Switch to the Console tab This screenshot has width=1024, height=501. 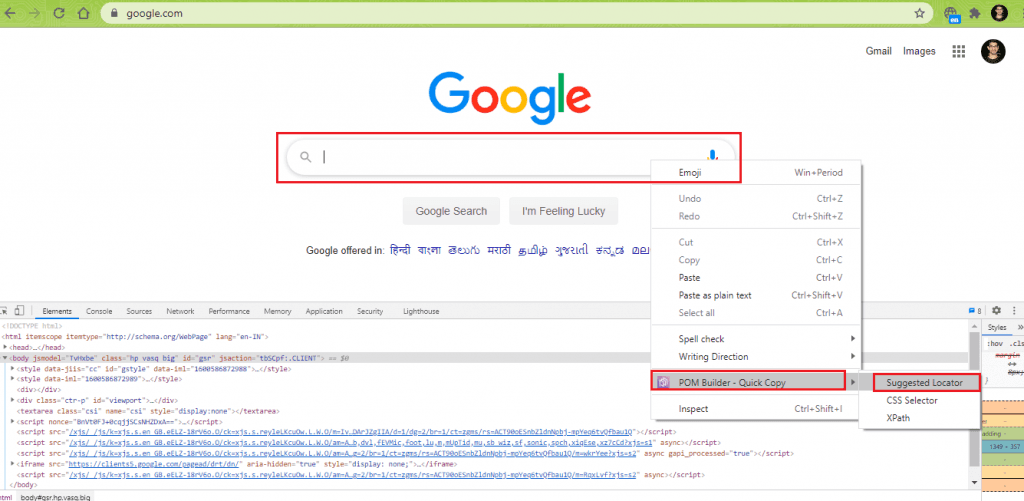99,312
